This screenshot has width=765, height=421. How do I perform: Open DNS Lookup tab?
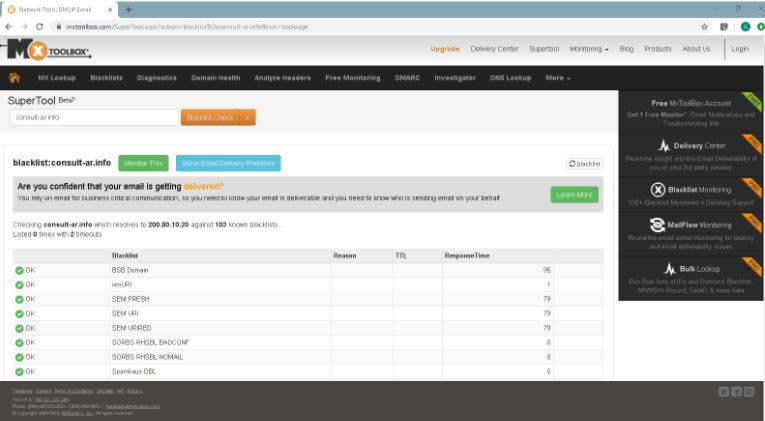[510, 78]
